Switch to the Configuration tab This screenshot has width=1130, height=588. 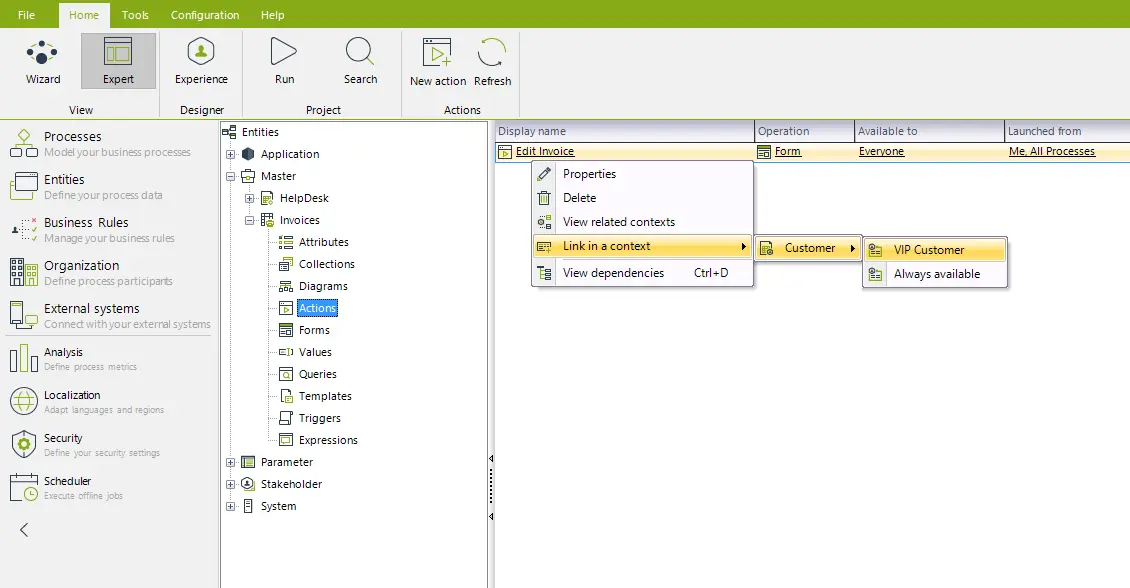tap(205, 14)
